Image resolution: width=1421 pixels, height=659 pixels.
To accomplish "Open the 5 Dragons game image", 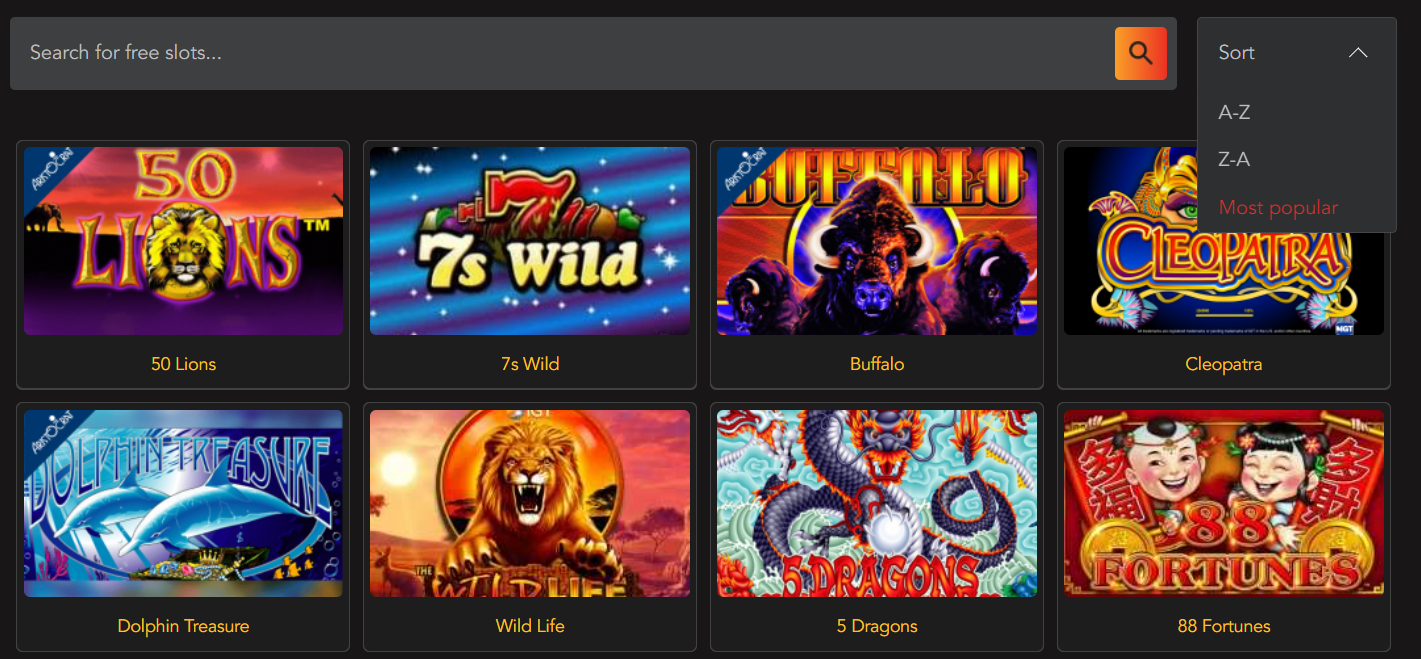I will pyautogui.click(x=877, y=503).
